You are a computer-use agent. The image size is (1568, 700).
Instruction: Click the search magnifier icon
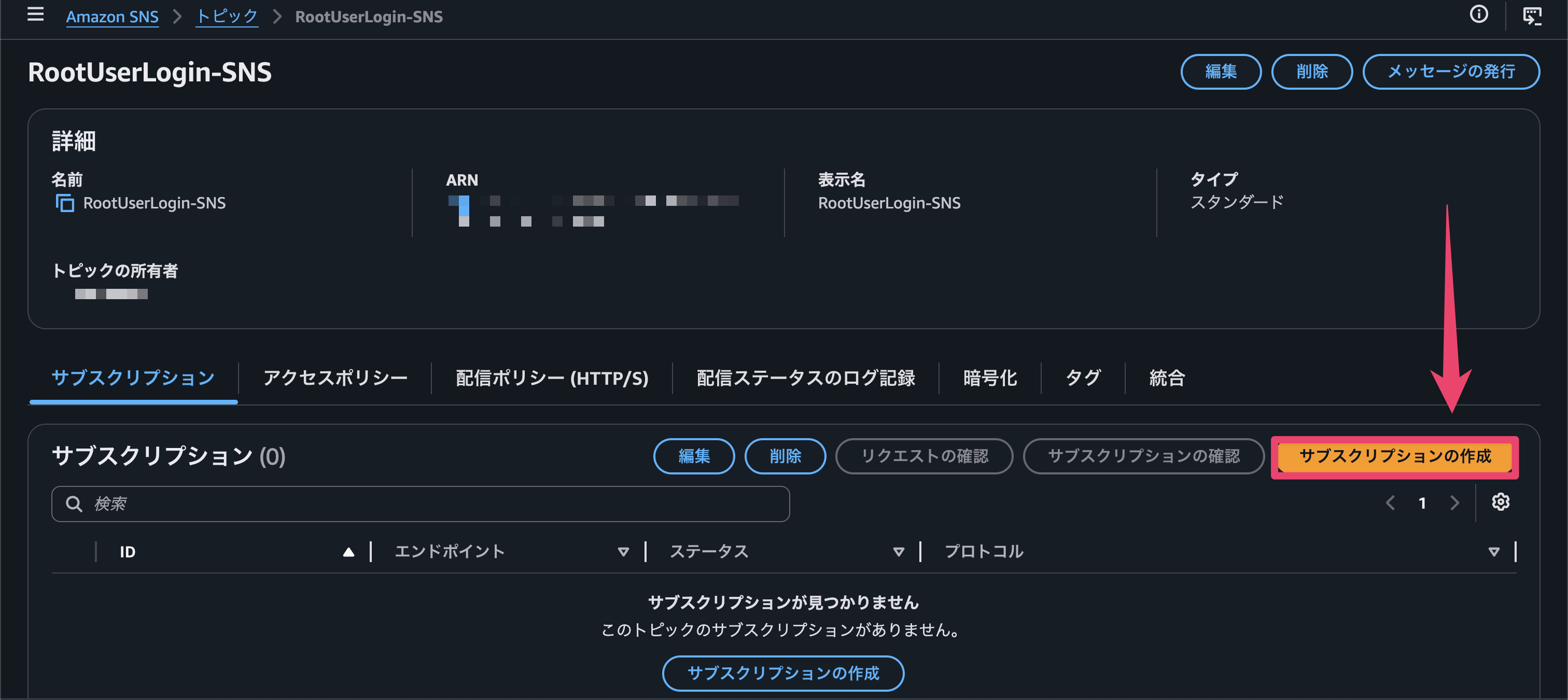[x=74, y=503]
